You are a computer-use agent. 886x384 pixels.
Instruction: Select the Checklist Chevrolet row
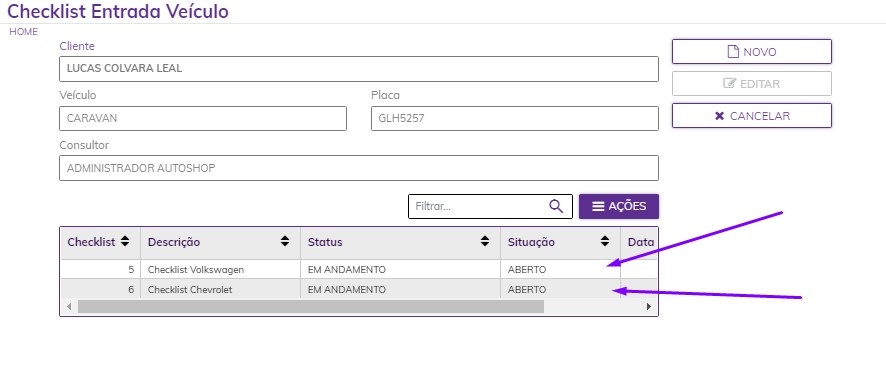click(x=359, y=289)
